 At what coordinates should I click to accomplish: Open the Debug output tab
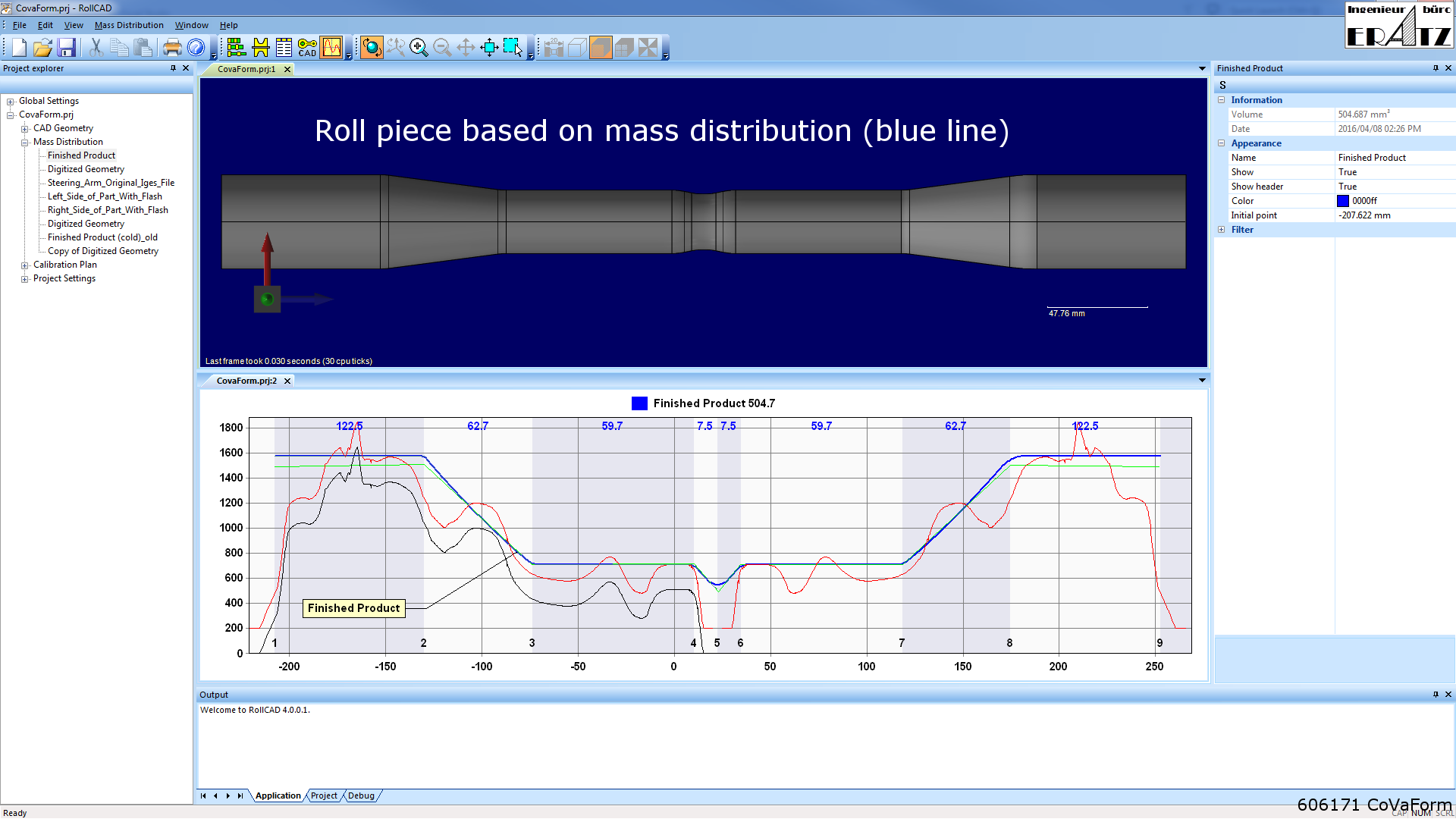click(361, 795)
